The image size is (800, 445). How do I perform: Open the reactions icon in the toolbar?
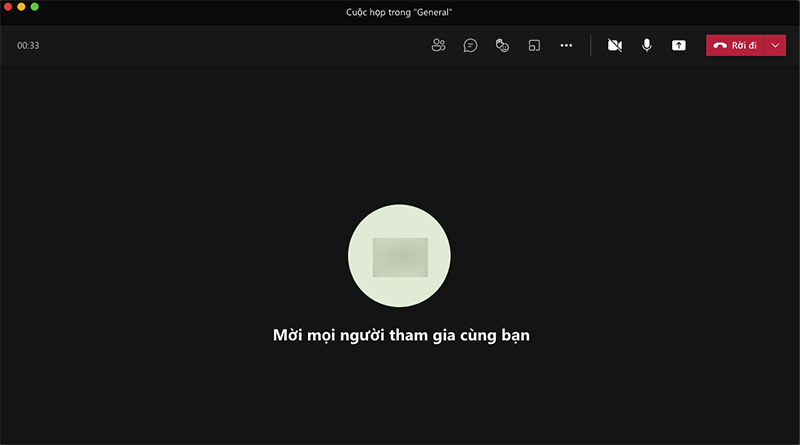(x=502, y=45)
